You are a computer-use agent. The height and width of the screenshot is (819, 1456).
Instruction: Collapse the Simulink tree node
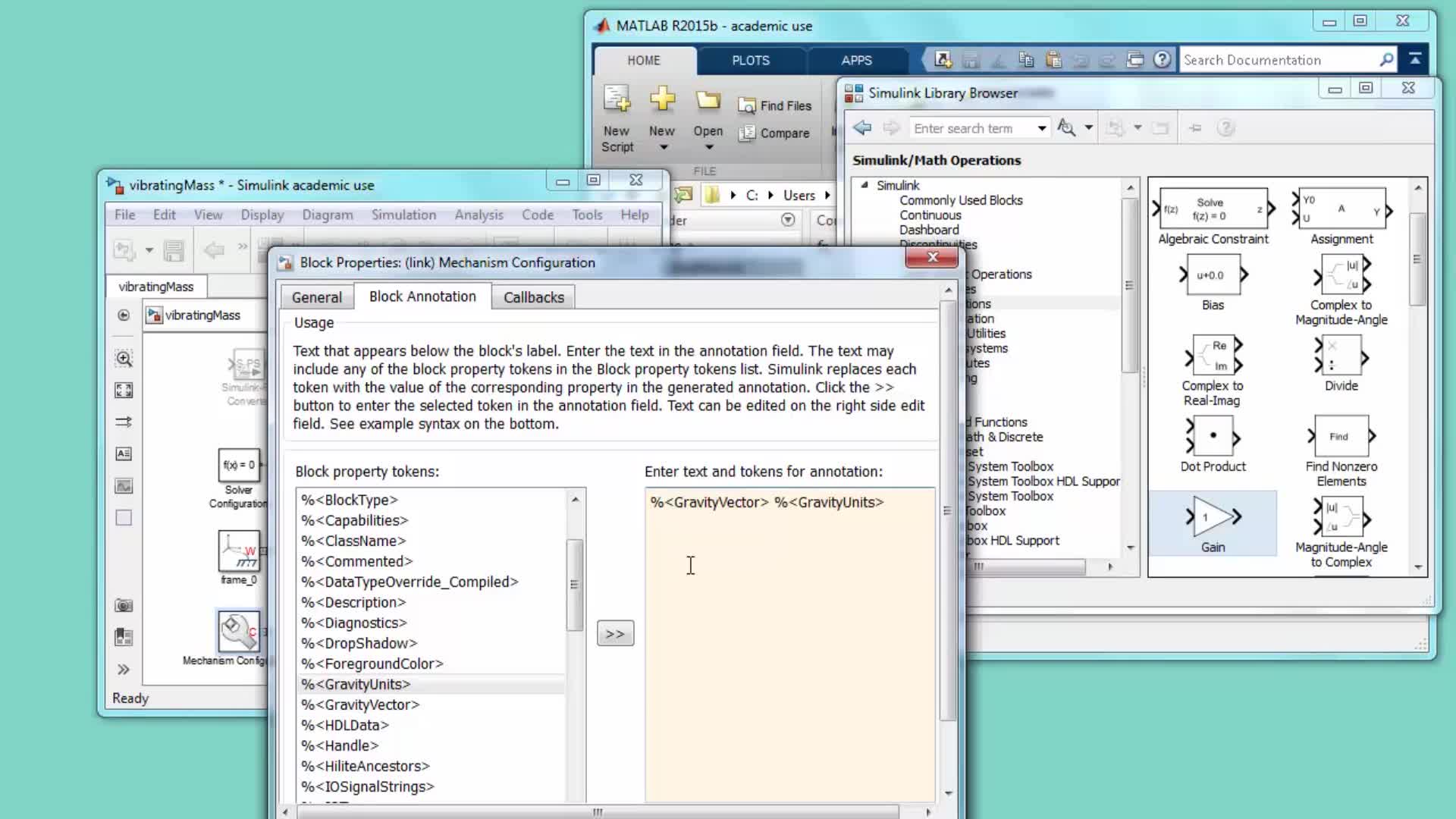(x=864, y=185)
